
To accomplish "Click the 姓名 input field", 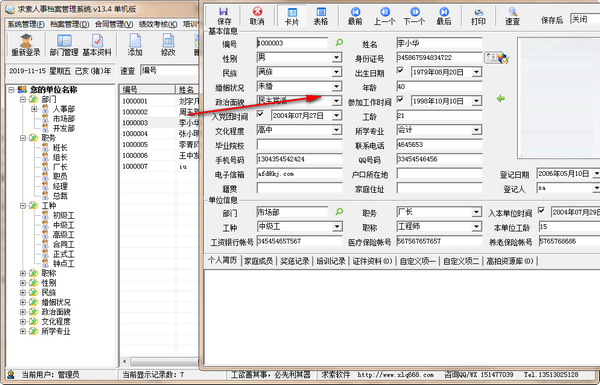I will [439, 43].
